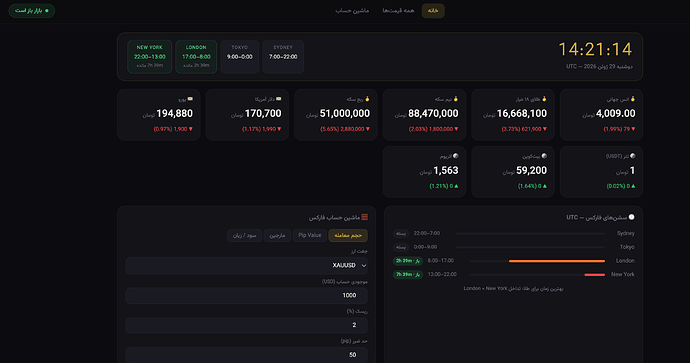Click the NEW YORK session chip
The width and height of the screenshot is (690, 363).
(x=150, y=57)
